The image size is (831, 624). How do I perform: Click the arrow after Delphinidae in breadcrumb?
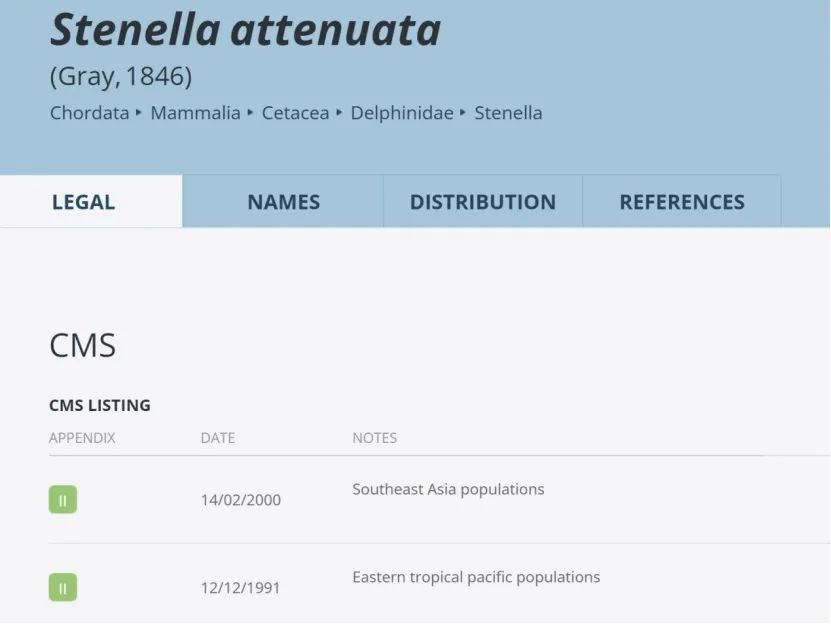click(463, 112)
